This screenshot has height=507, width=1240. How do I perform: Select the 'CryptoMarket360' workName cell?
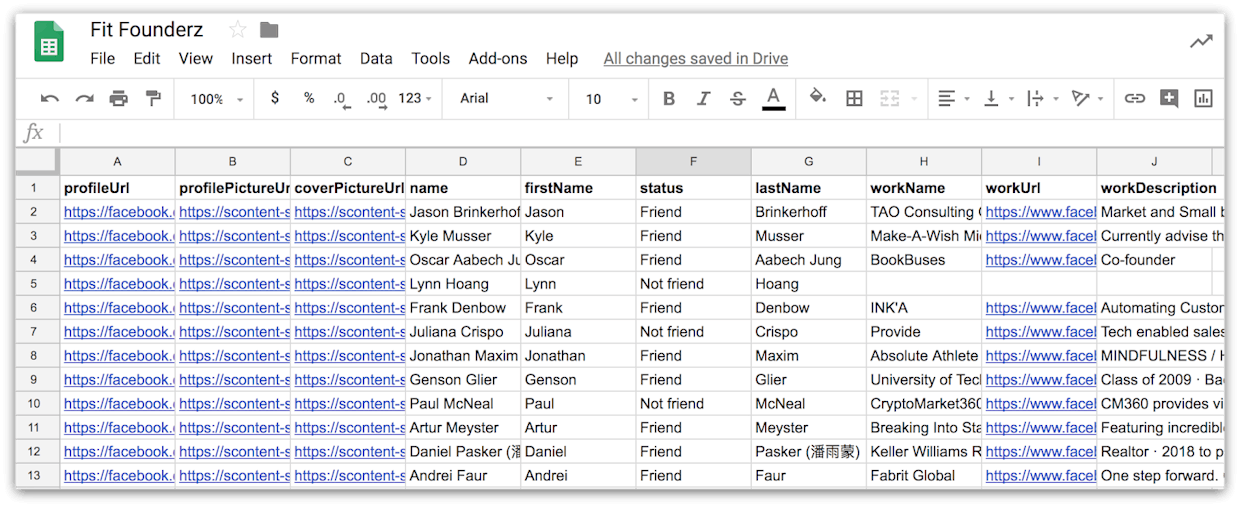[x=924, y=404]
